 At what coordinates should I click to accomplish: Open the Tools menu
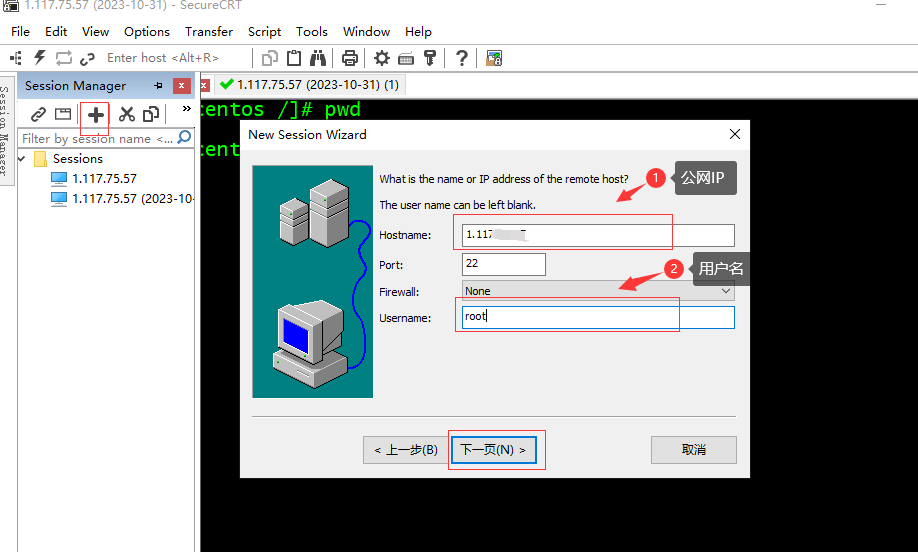(312, 32)
